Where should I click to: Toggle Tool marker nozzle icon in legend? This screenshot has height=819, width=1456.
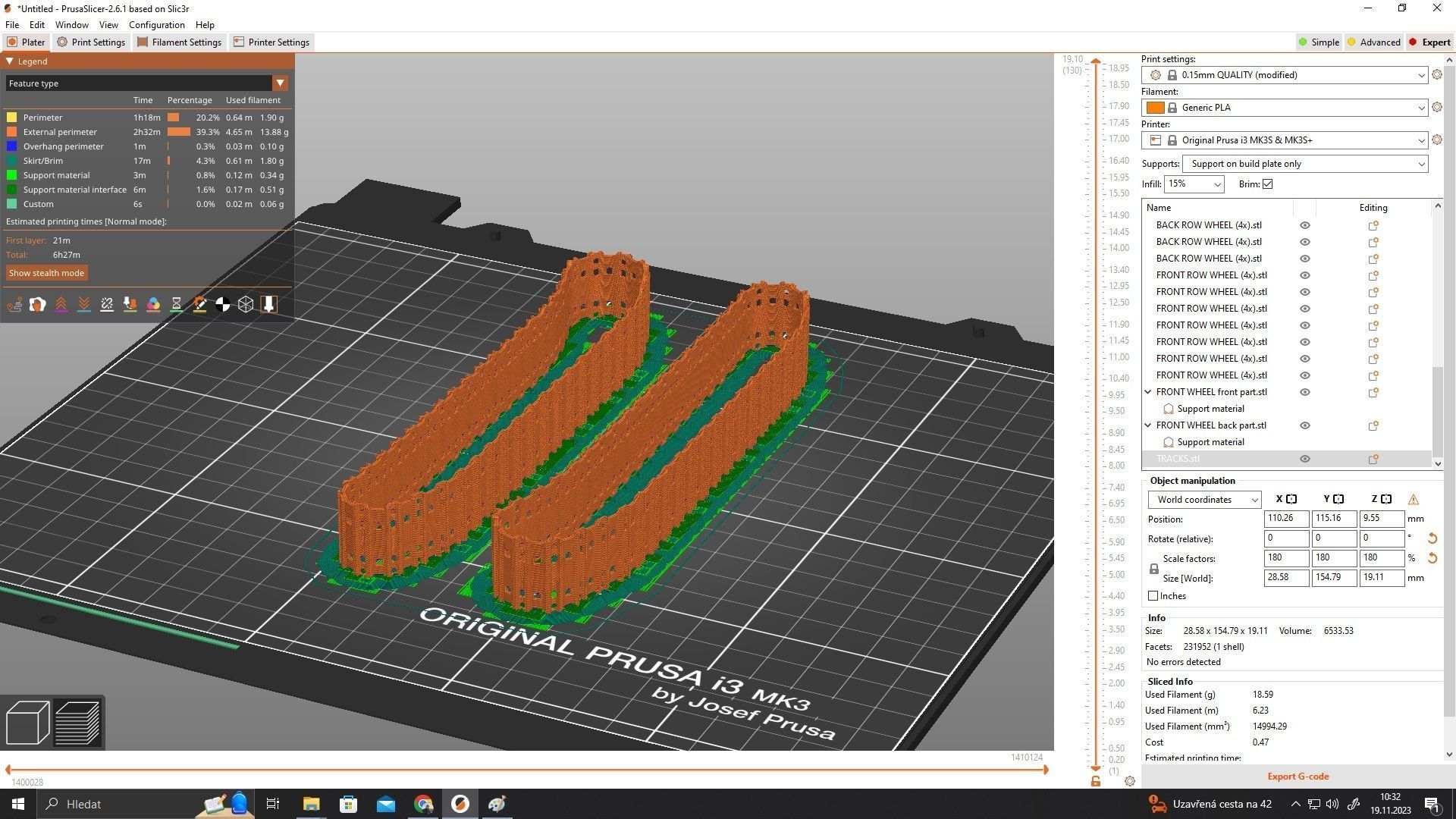268,304
